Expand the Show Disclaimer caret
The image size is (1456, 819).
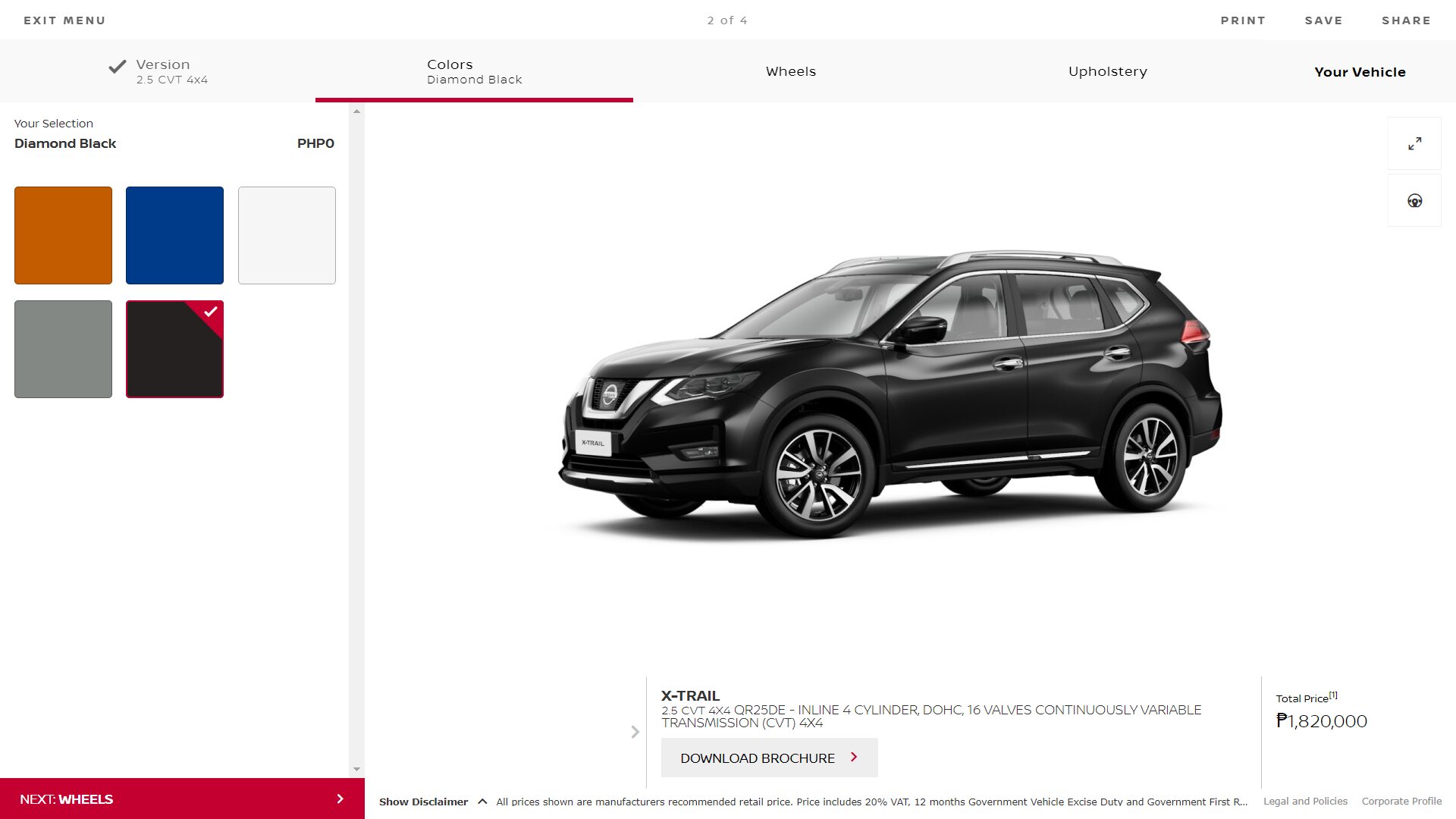coord(482,802)
